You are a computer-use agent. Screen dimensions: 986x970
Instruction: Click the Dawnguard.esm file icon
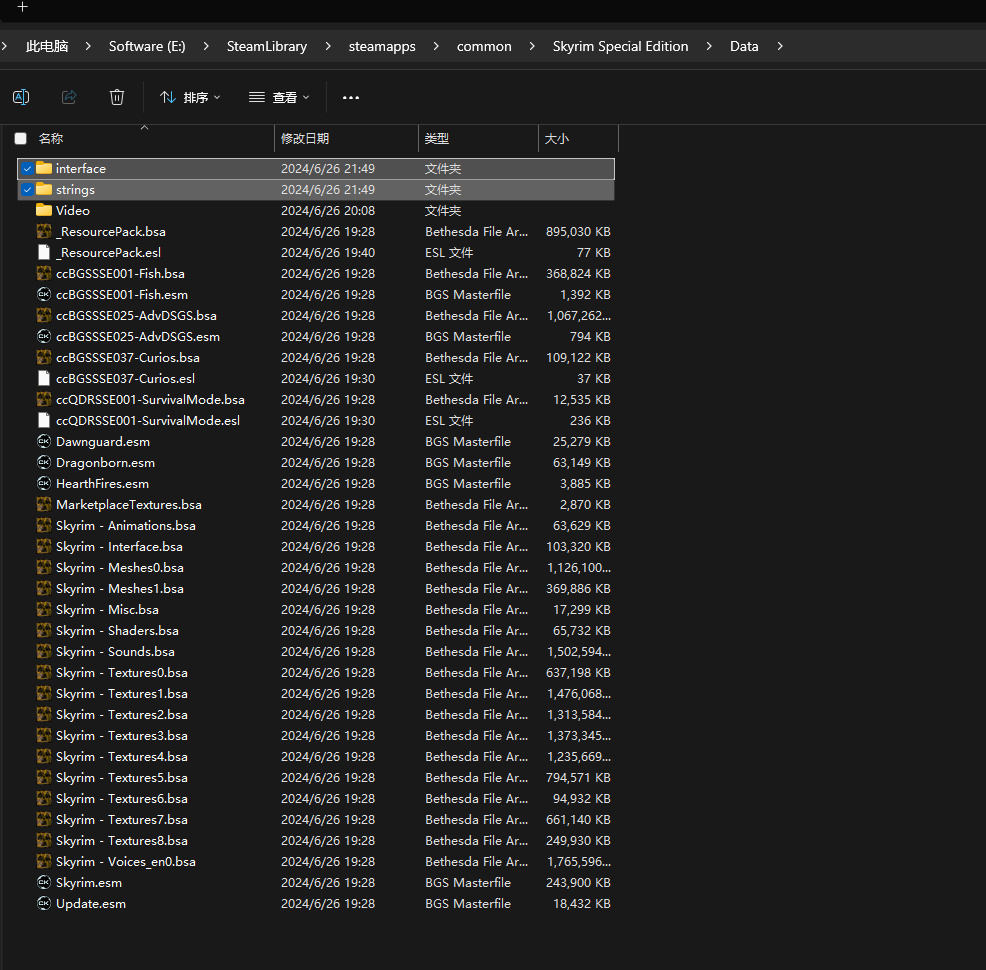[43, 442]
